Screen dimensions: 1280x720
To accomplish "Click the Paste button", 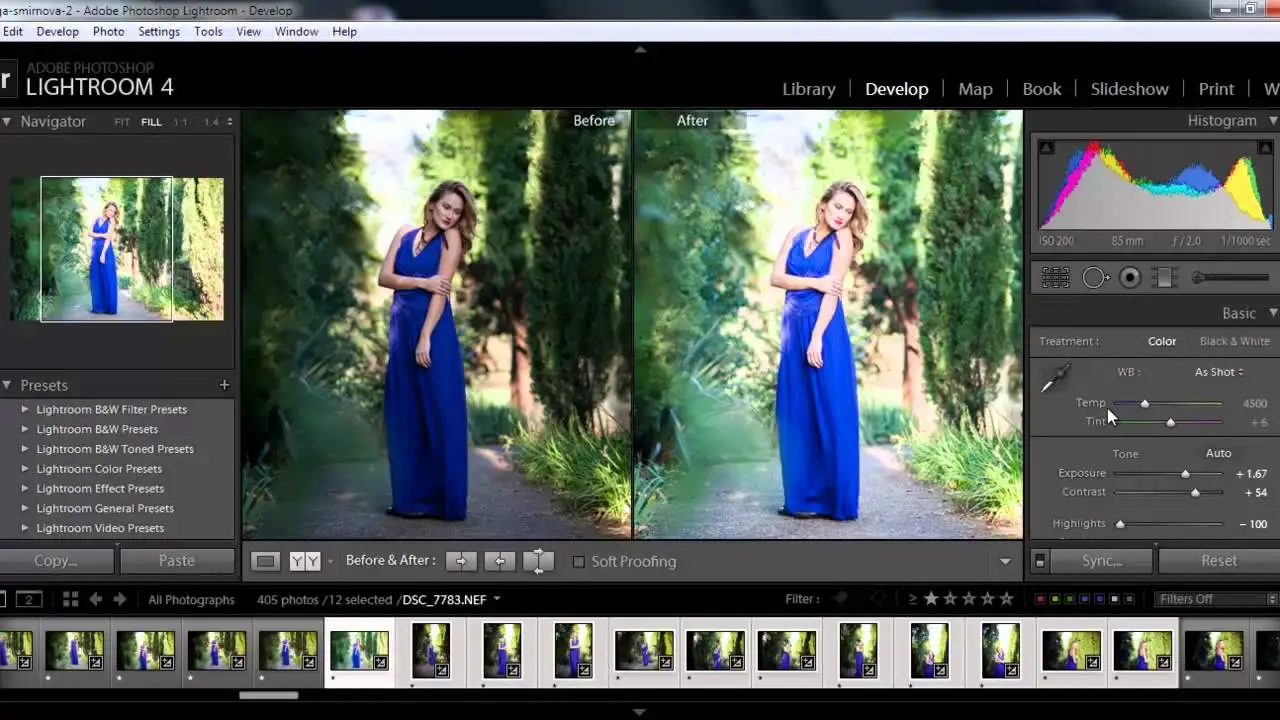I will pos(177,561).
